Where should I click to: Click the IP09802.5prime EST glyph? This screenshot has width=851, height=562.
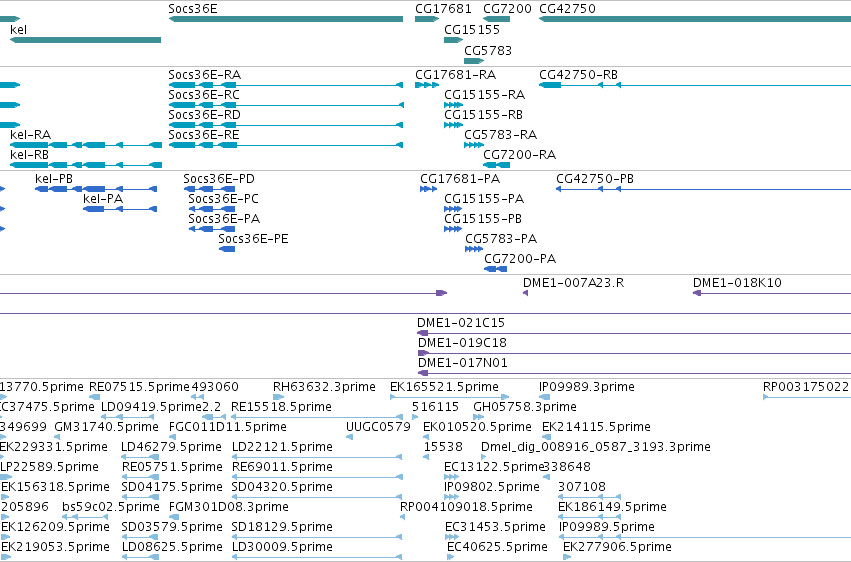(452, 497)
